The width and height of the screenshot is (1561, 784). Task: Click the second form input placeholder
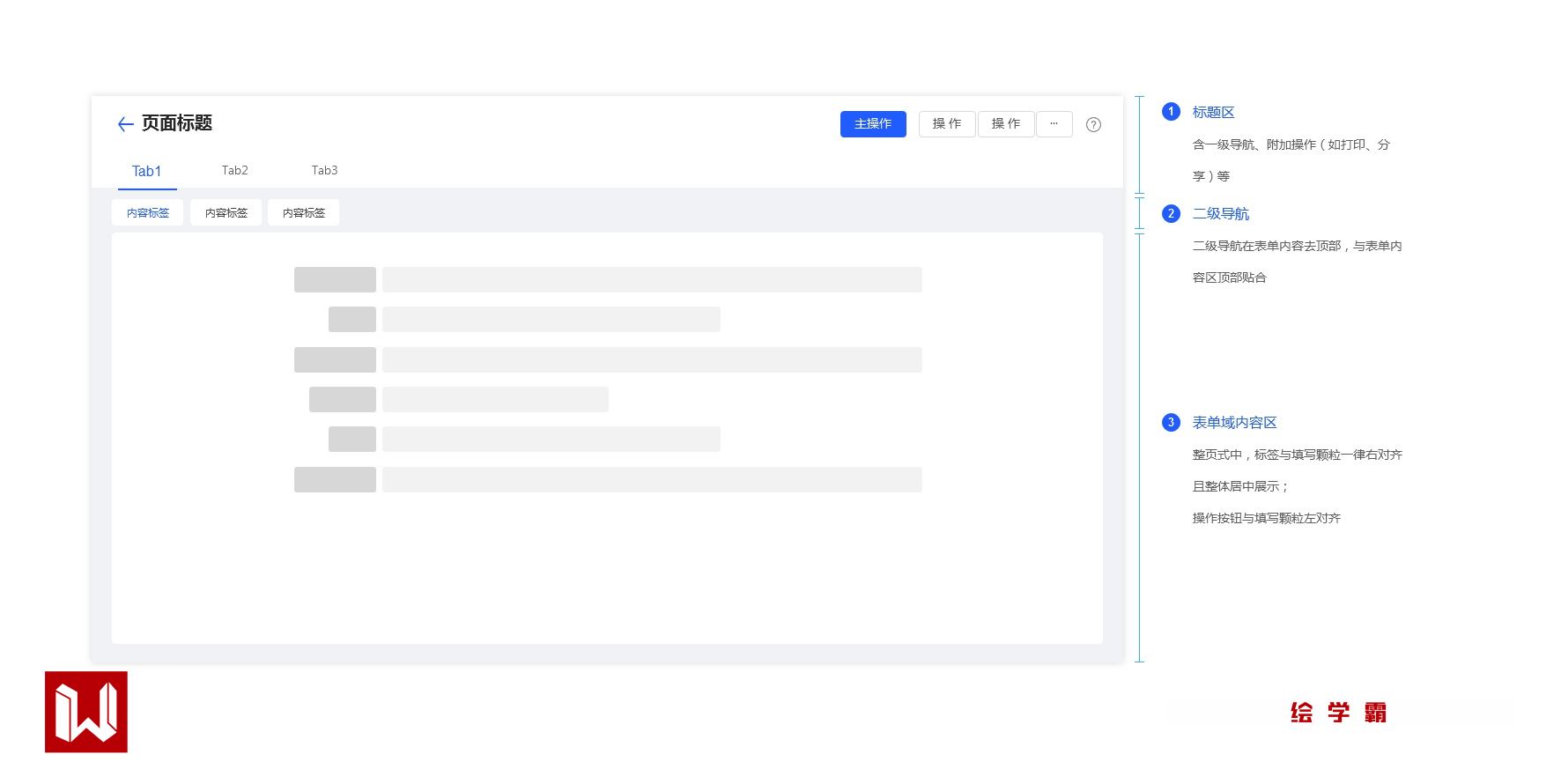[551, 320]
